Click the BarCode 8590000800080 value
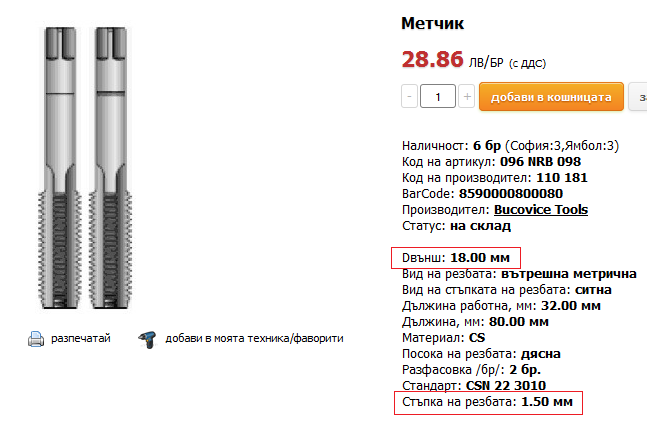The image size is (647, 422). pyautogui.click(x=510, y=193)
